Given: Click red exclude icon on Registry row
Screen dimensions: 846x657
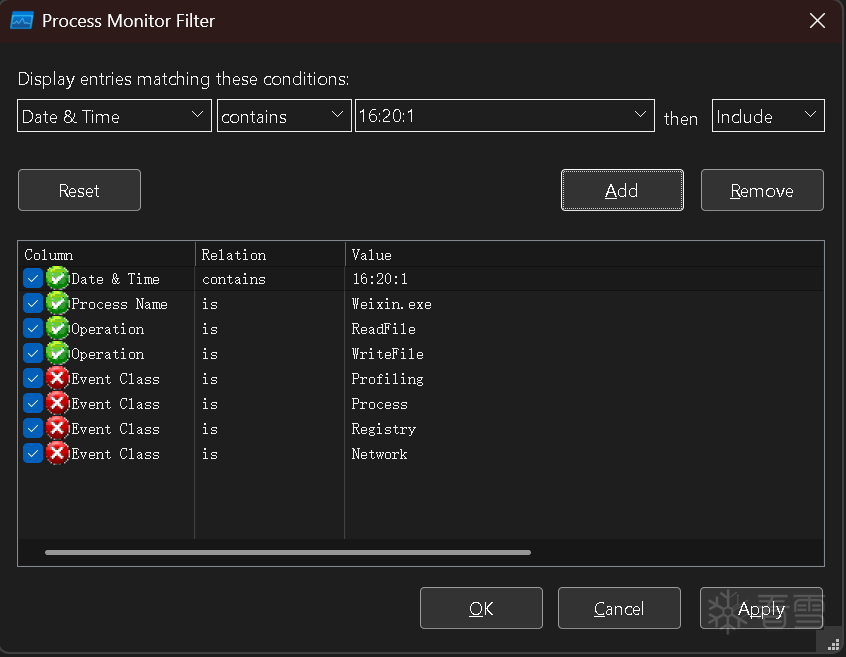Looking at the screenshot, I should point(57,429).
